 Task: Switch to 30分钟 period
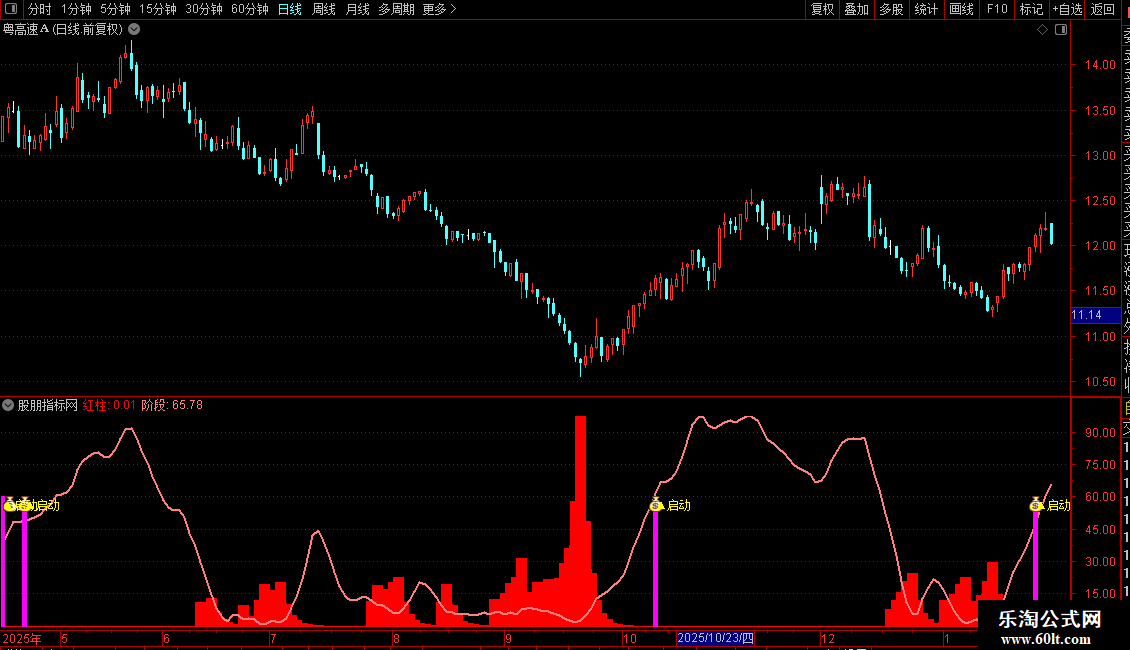click(x=203, y=9)
